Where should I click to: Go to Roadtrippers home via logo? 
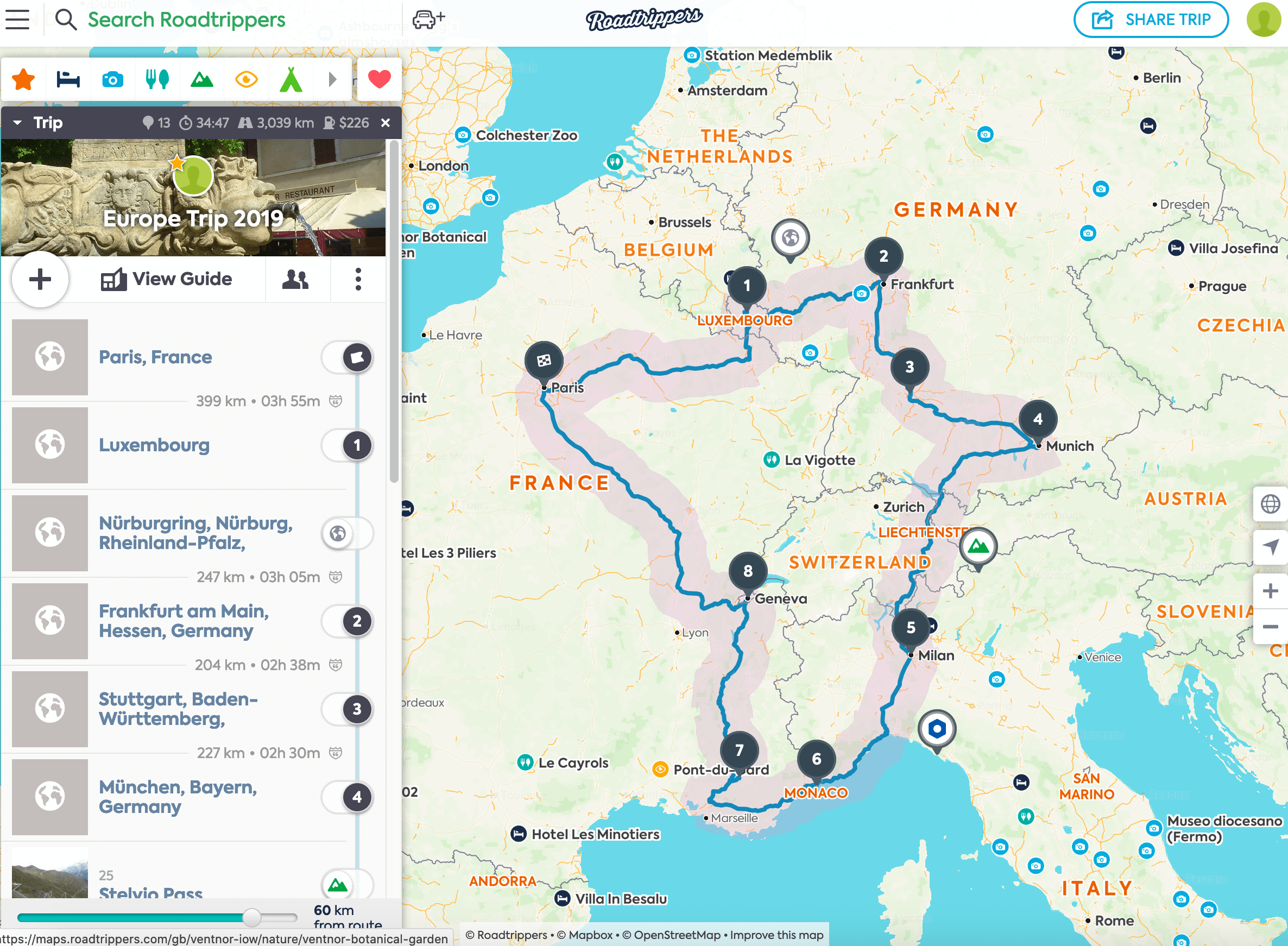click(x=644, y=20)
